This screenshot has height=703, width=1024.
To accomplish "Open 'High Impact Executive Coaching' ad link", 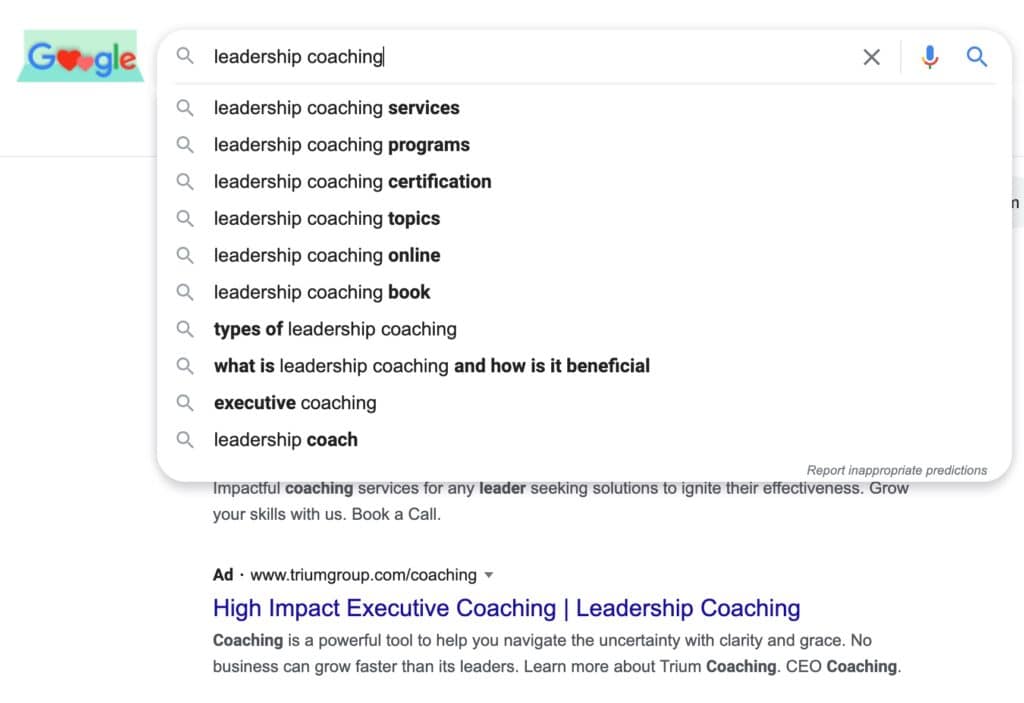I will point(506,608).
